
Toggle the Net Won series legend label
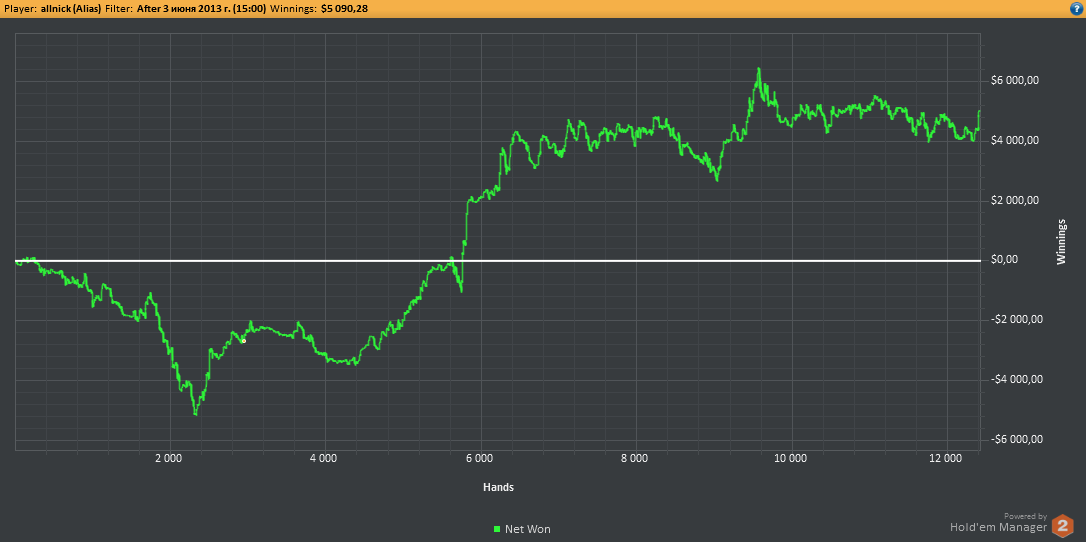(x=527, y=529)
